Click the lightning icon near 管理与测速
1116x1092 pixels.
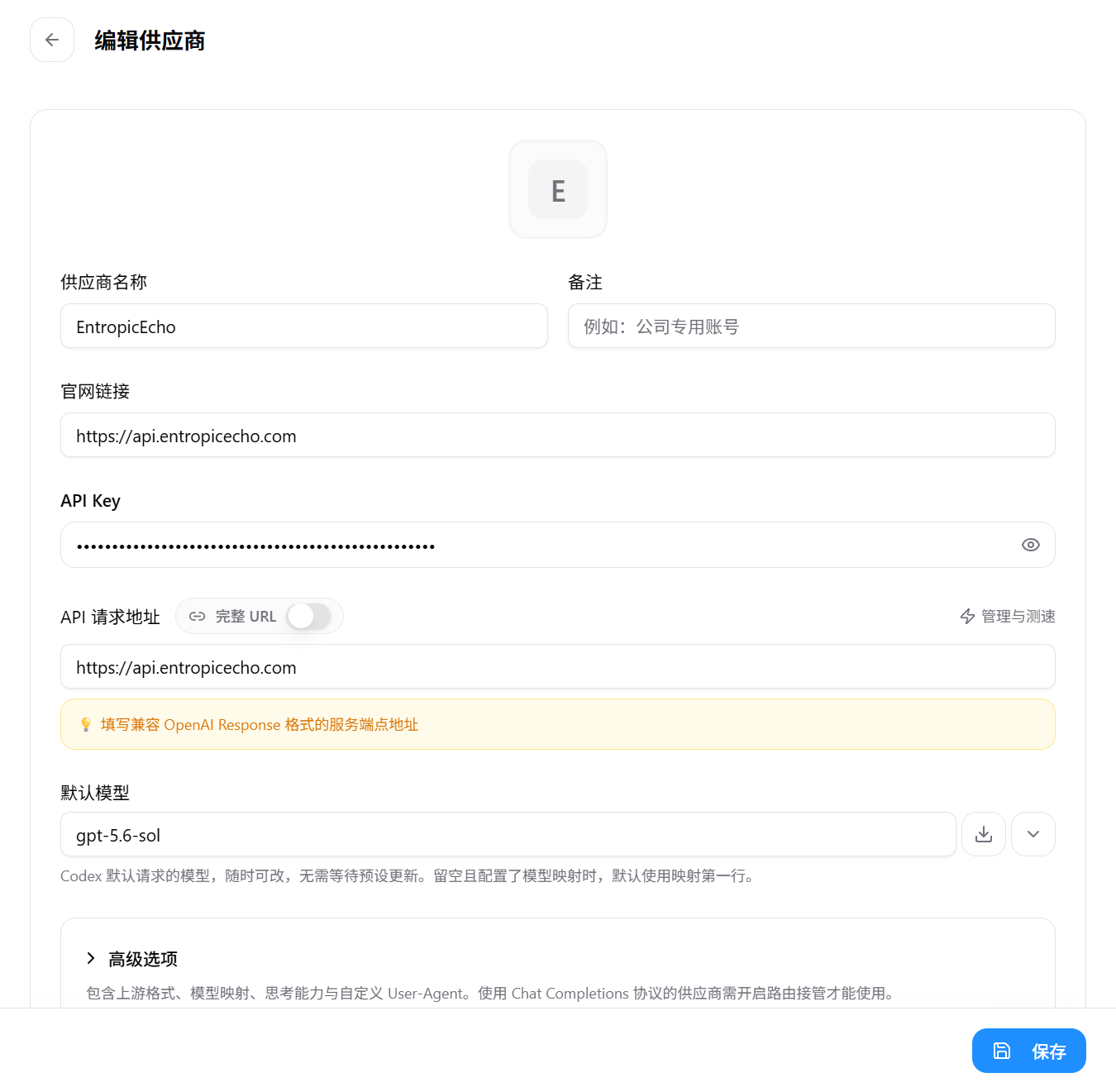(967, 616)
